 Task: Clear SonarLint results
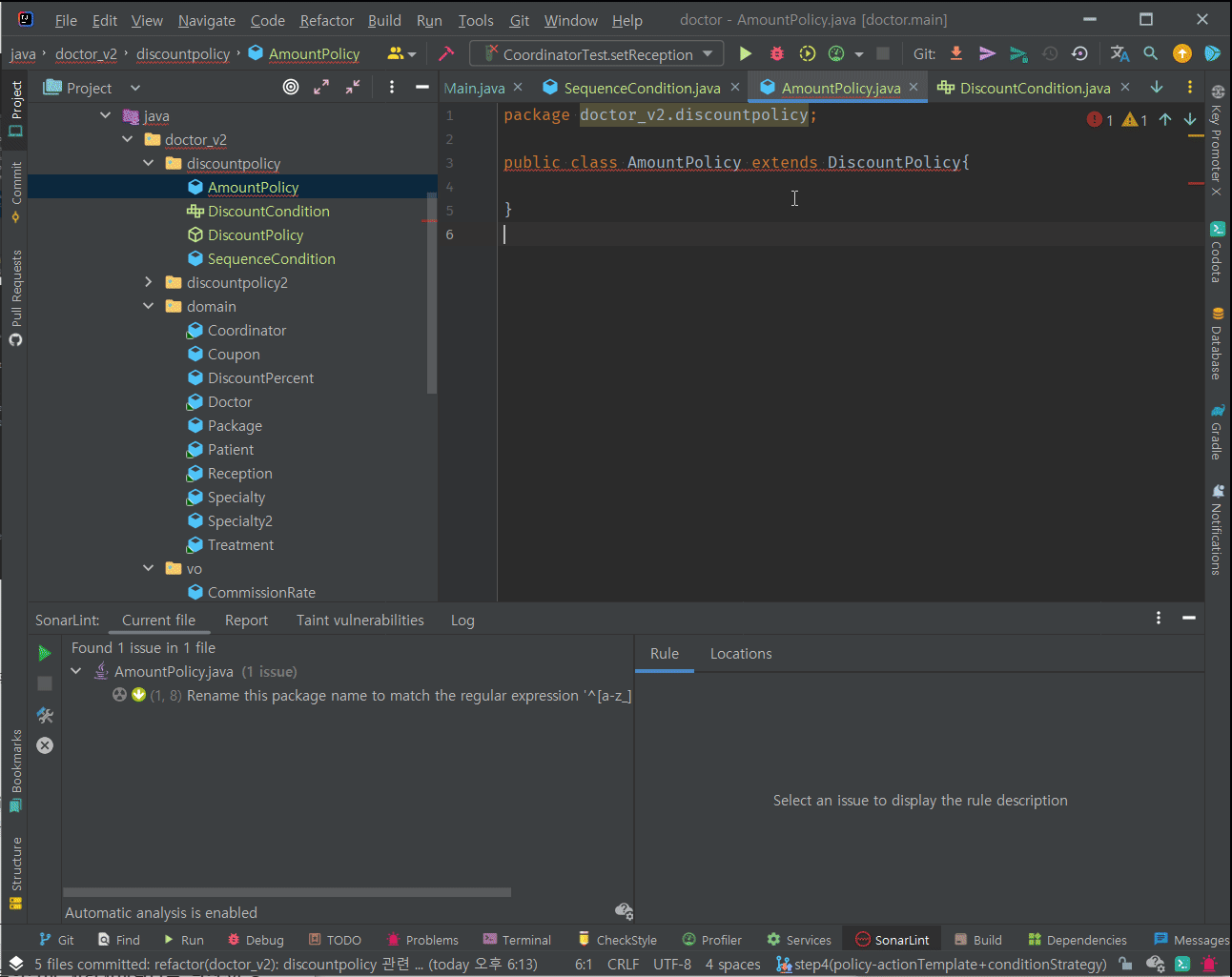pos(45,745)
